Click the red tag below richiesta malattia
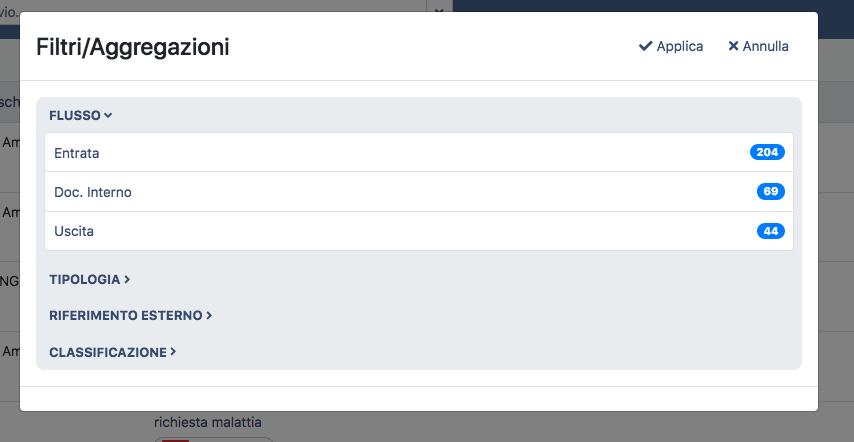The height and width of the screenshot is (442, 854). tap(176, 438)
